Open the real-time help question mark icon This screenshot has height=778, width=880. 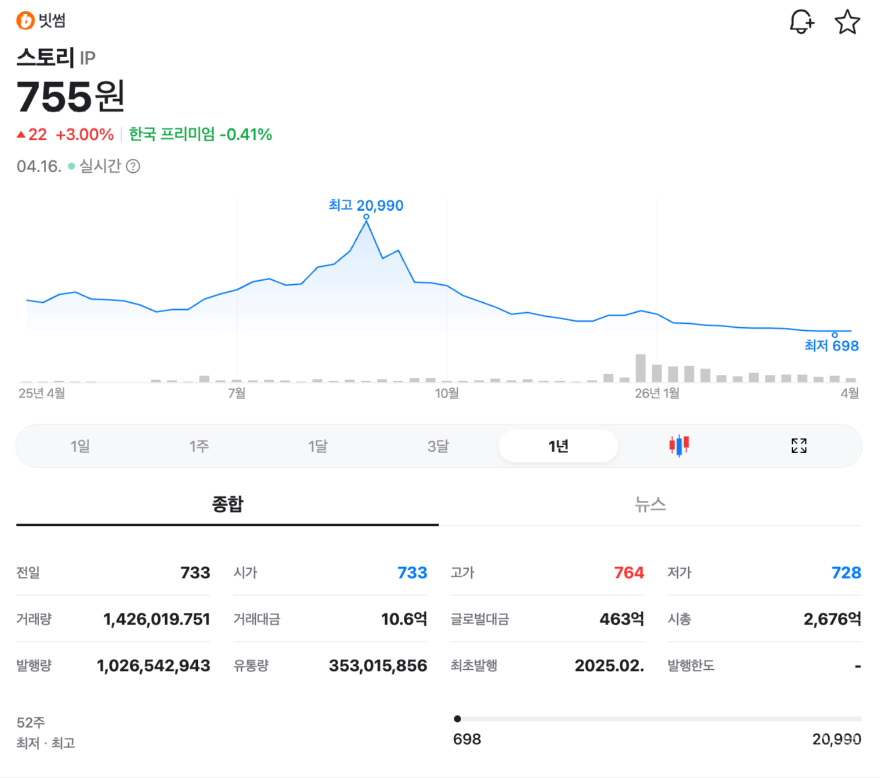133,166
